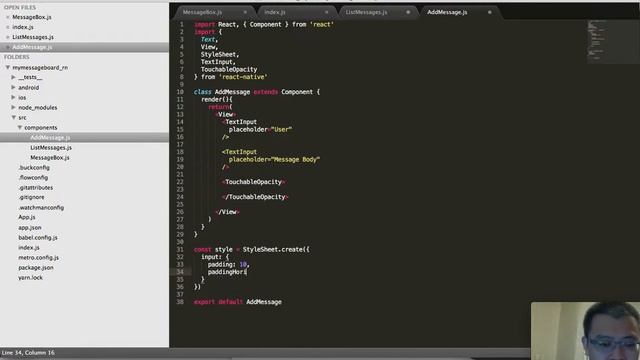This screenshot has width=640, height=360.
Task: Expand the android folder
Action: (13, 87)
